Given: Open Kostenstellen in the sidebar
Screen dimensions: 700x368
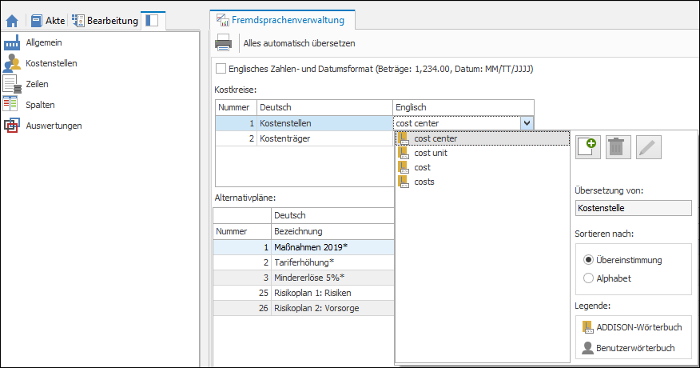Looking at the screenshot, I should tap(51, 63).
